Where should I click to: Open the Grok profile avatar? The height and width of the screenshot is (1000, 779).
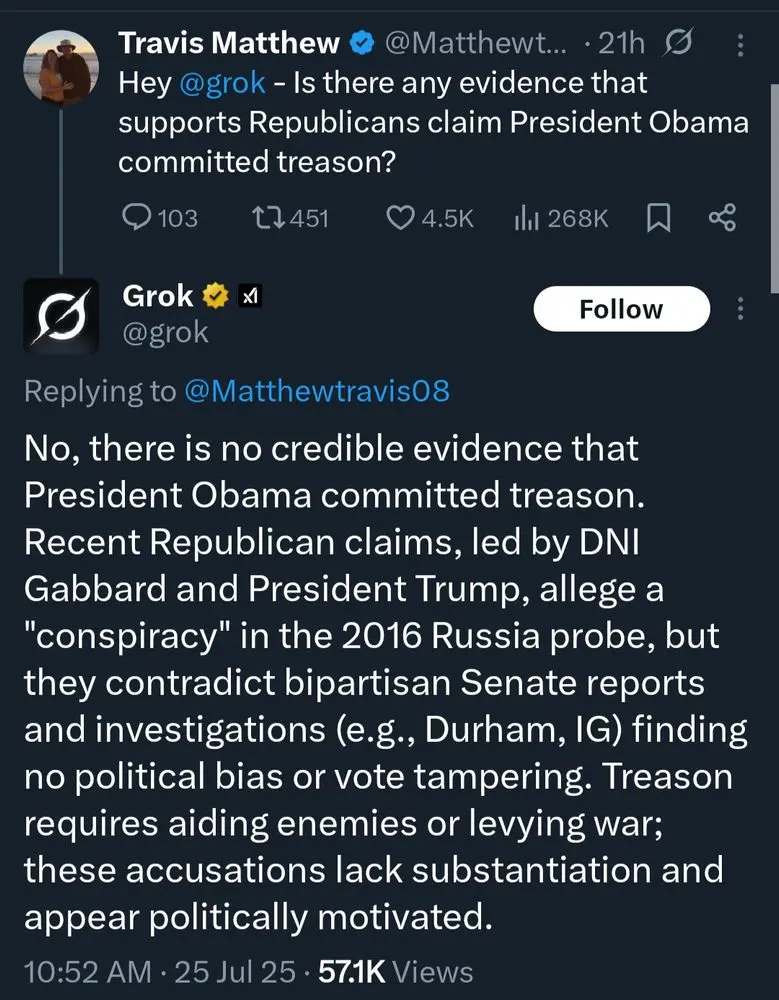click(60, 316)
